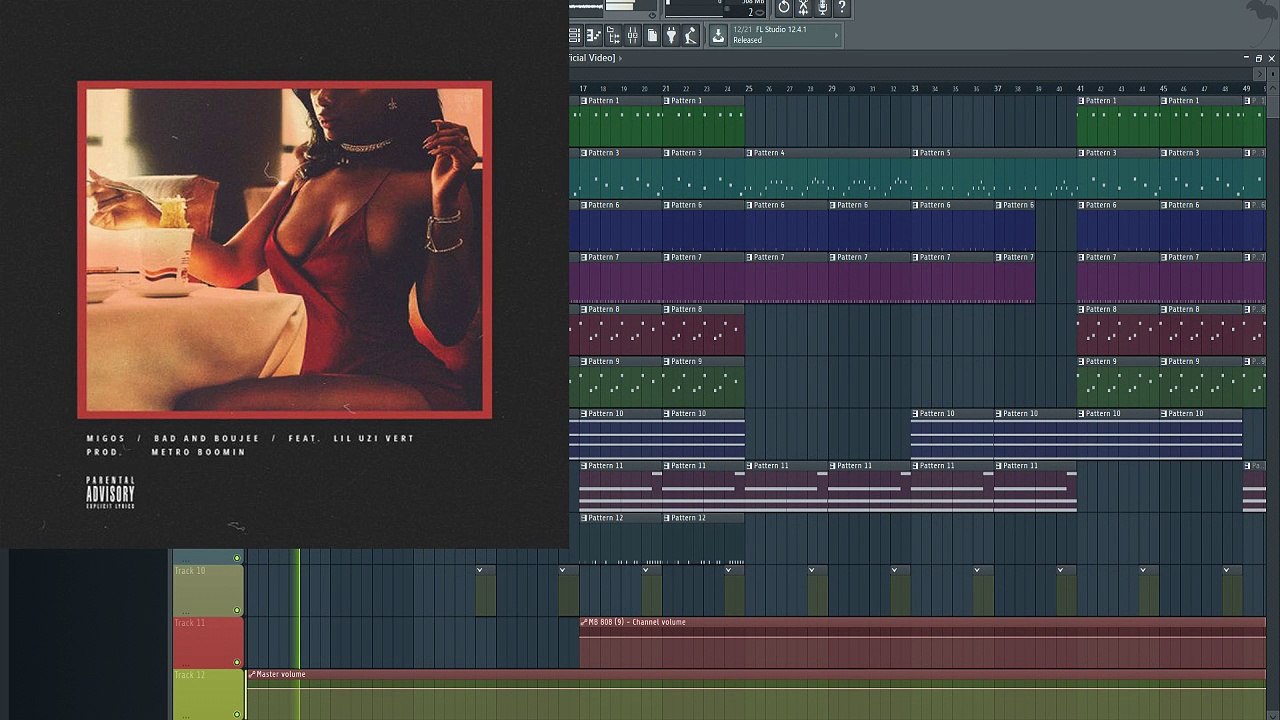Viewport: 1280px width, 720px height.
Task: Select Pattern 1 clip starting at bar 21
Action: [703, 122]
